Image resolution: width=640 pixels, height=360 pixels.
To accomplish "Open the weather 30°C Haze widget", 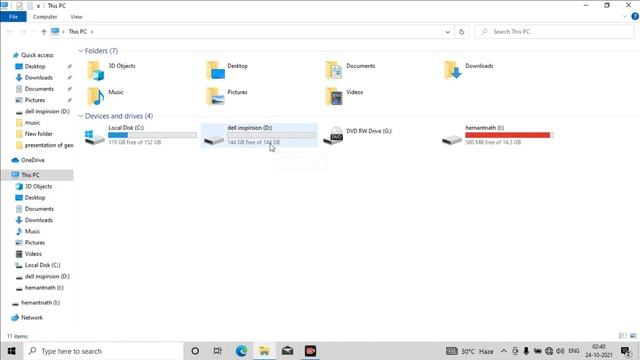I will click(x=469, y=351).
